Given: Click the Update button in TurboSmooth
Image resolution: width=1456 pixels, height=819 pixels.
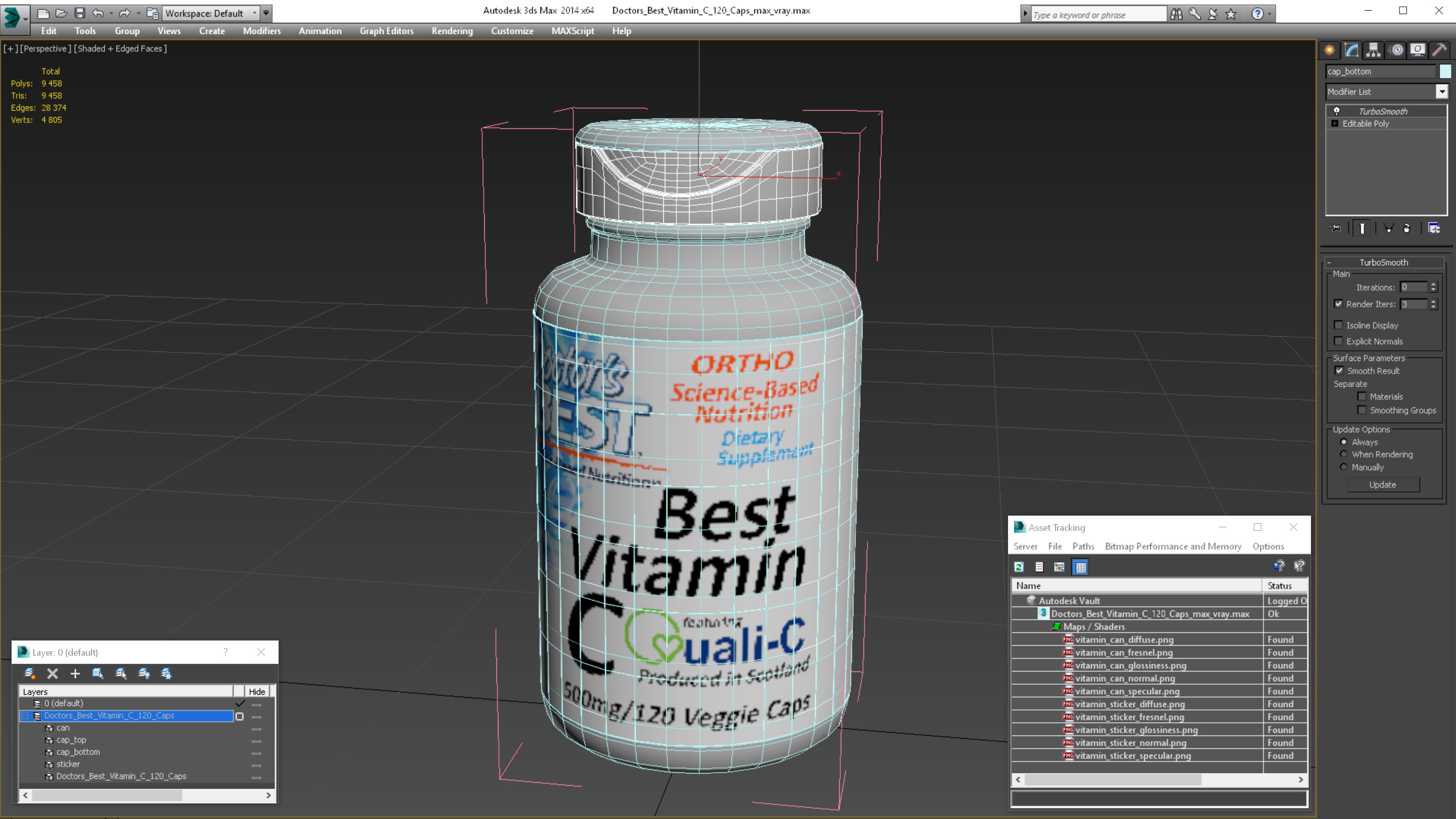Looking at the screenshot, I should coord(1383,484).
